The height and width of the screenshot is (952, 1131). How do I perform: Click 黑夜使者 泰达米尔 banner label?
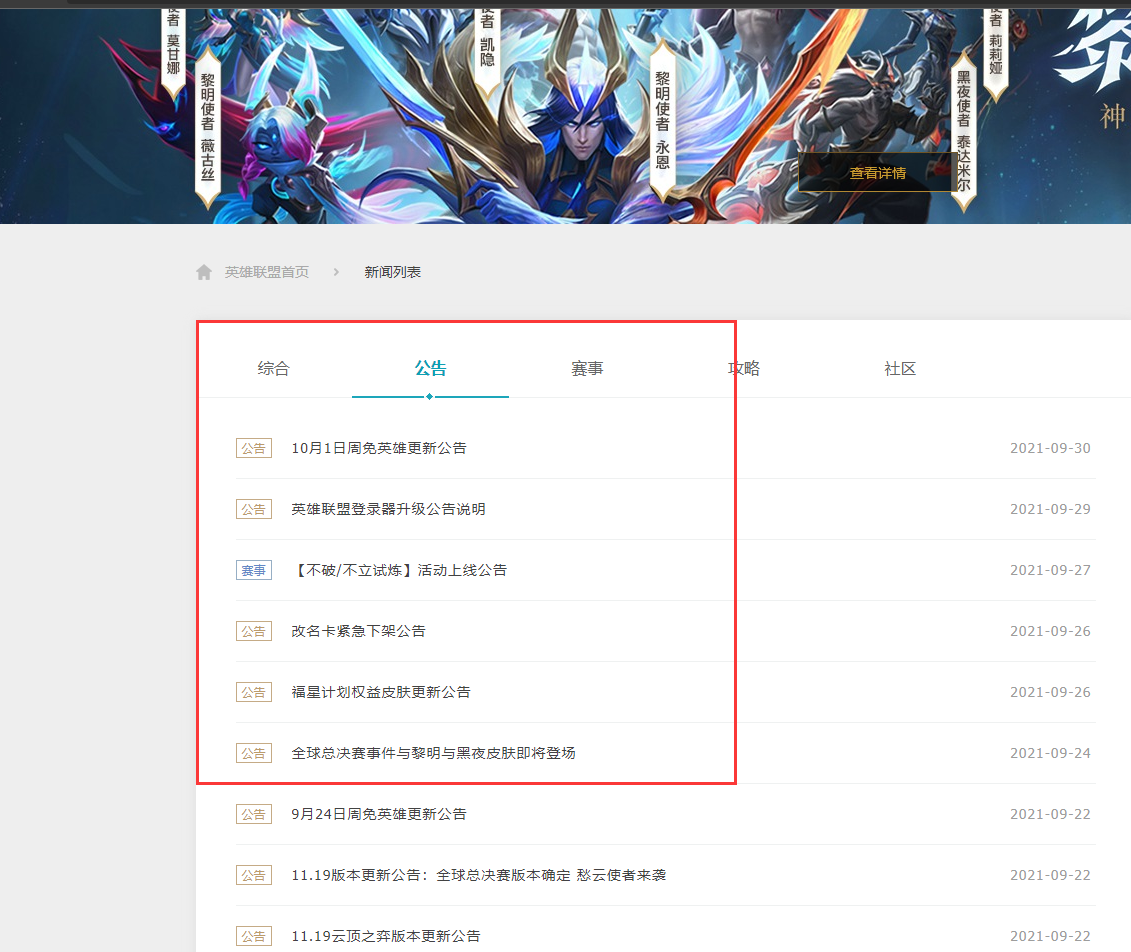(x=964, y=131)
